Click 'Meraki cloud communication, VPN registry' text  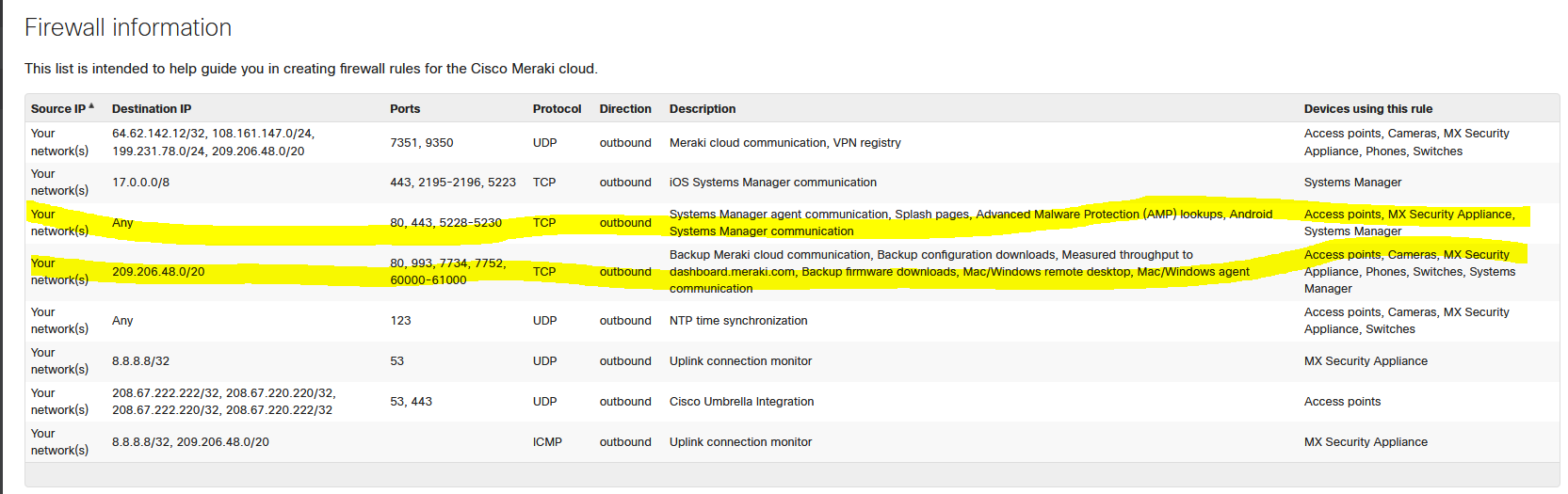[784, 143]
